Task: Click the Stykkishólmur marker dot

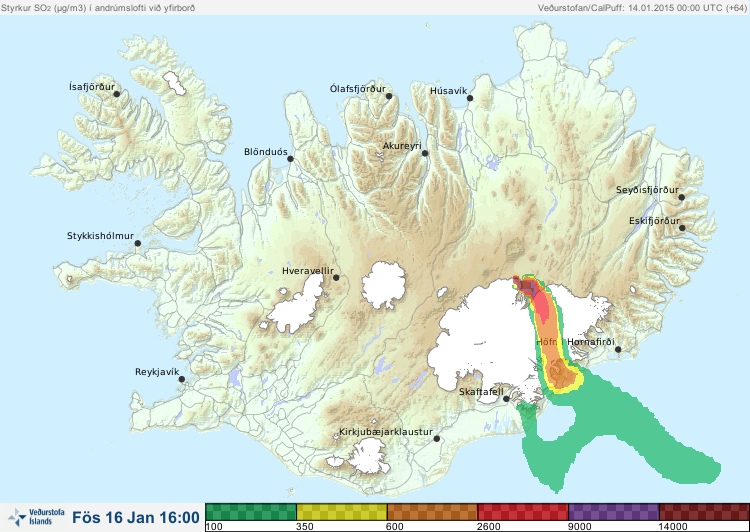Action: tap(138, 244)
